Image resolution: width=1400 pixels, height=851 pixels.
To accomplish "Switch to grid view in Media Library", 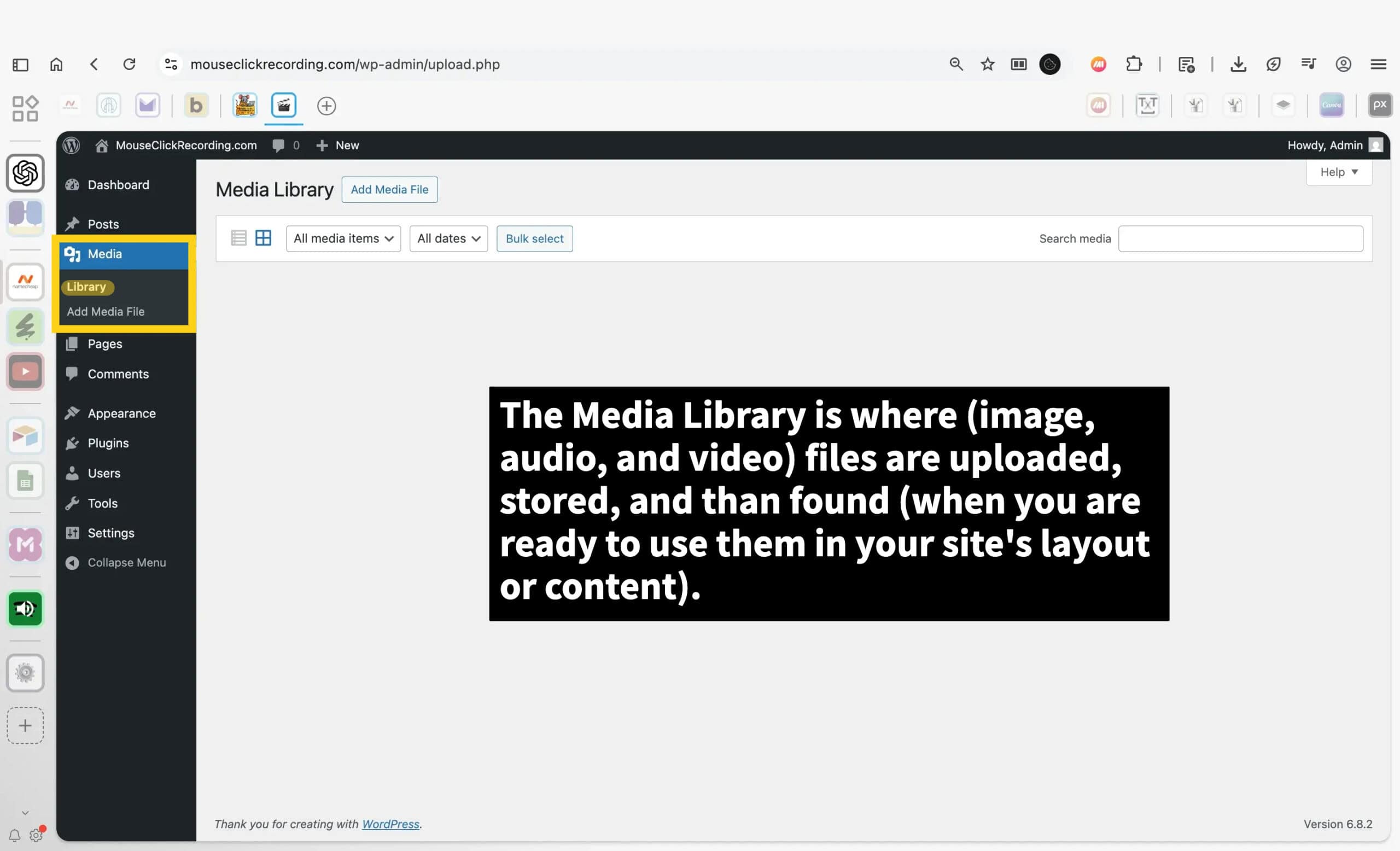I will click(263, 238).
